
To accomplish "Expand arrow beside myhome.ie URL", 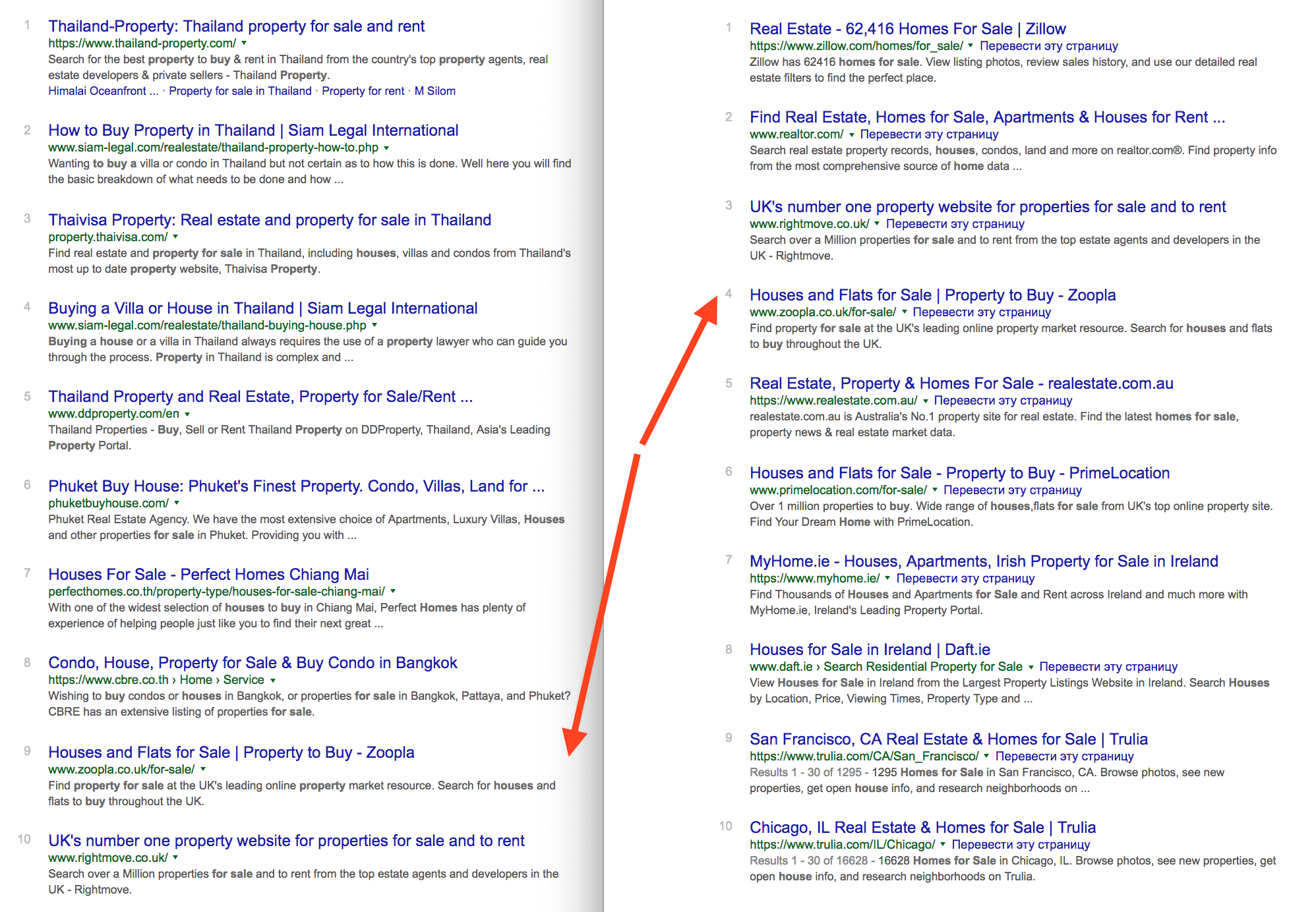I will pyautogui.click(x=887, y=578).
